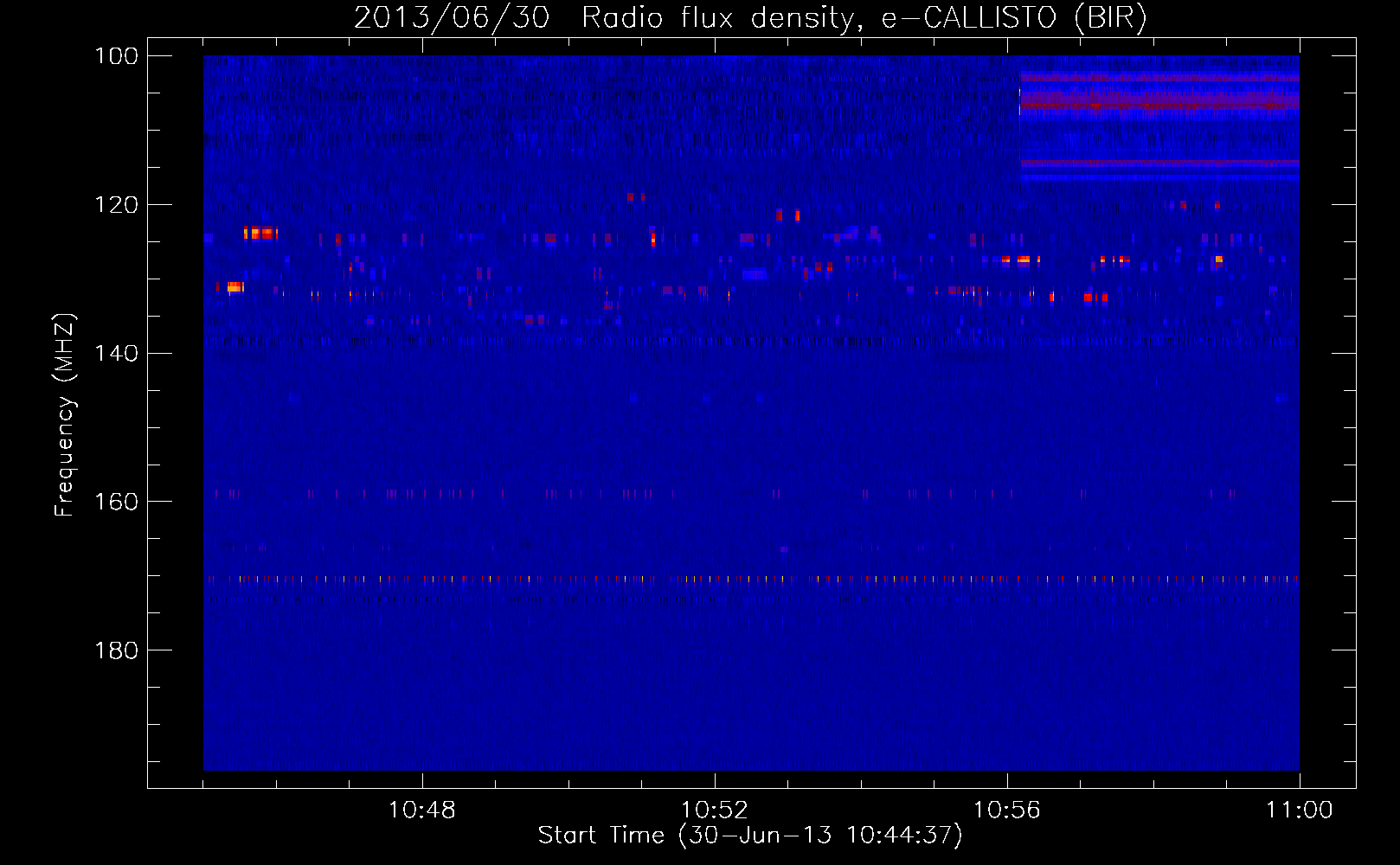This screenshot has height=865, width=1400.
Task: Click the dotted emission line near 170 MHz
Action: pyautogui.click(x=751, y=579)
